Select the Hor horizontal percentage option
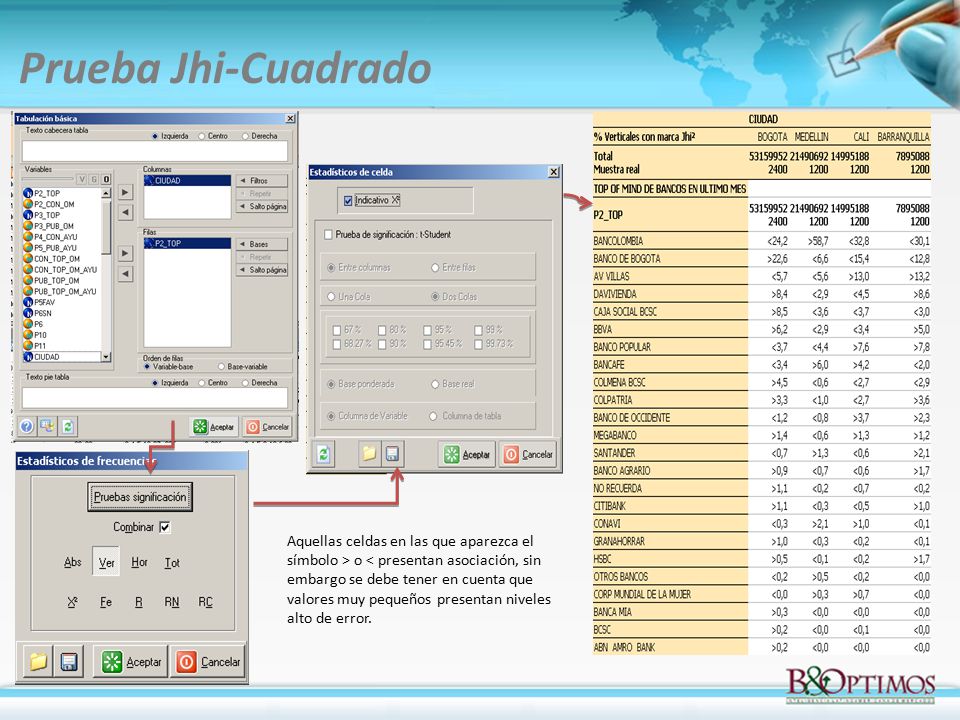The width and height of the screenshot is (960, 720). coord(140,562)
